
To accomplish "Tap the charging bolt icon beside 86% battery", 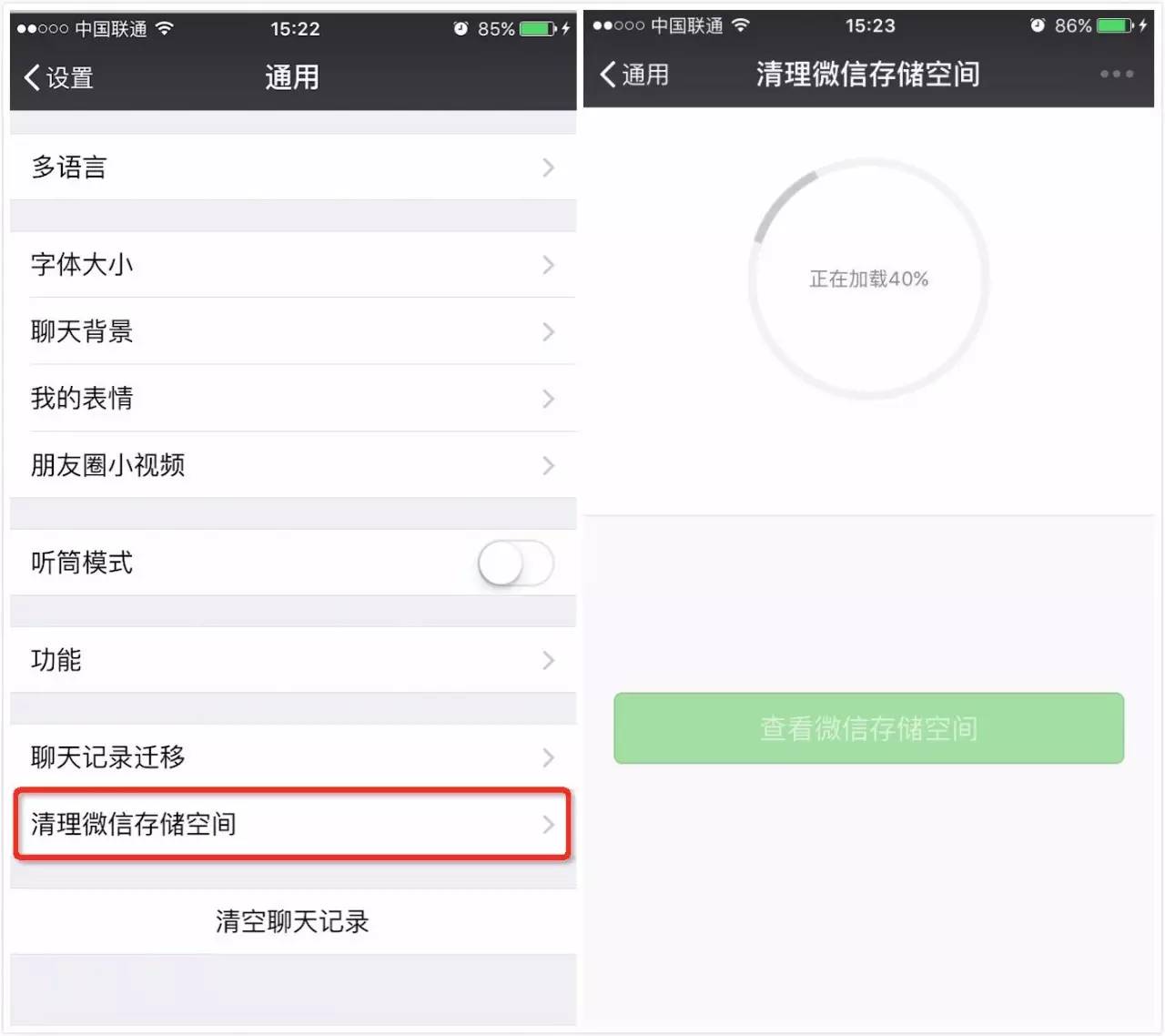I will (x=1143, y=25).
